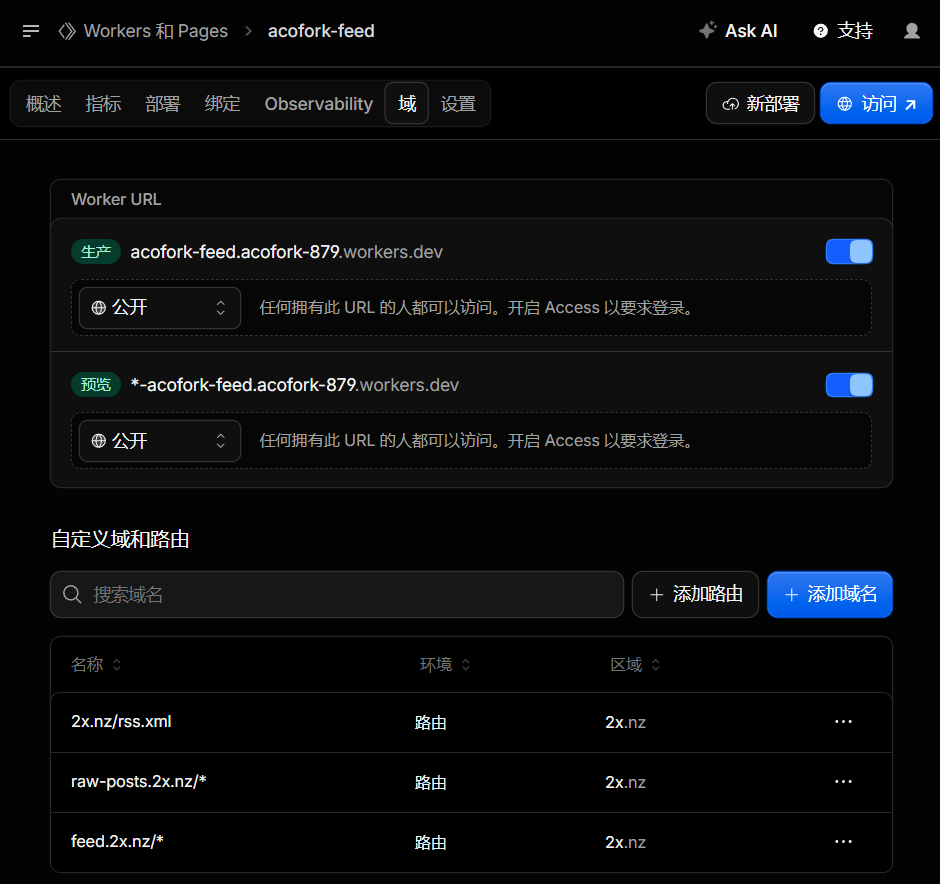Focus the 搜索域名 search field
The image size is (940, 884).
coord(337,595)
